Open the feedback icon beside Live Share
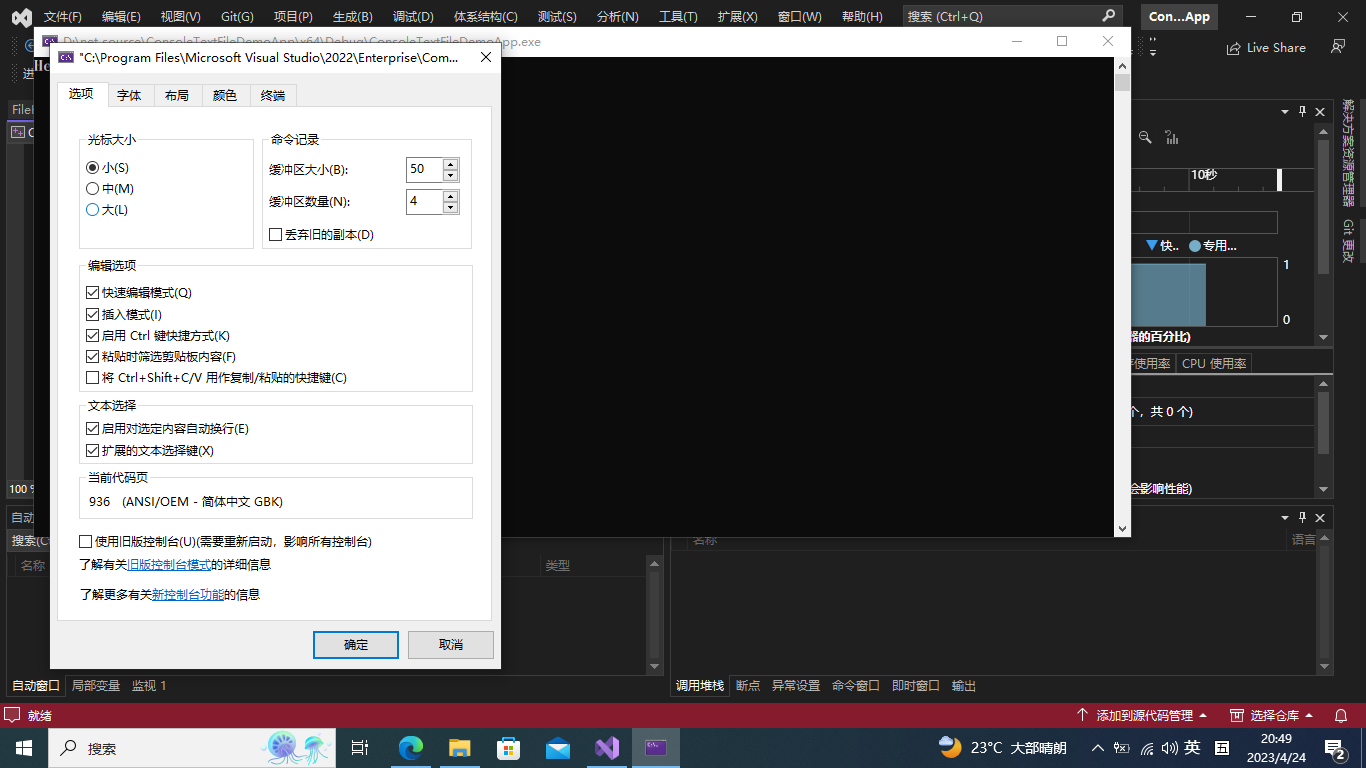The height and width of the screenshot is (768, 1366). [1338, 47]
